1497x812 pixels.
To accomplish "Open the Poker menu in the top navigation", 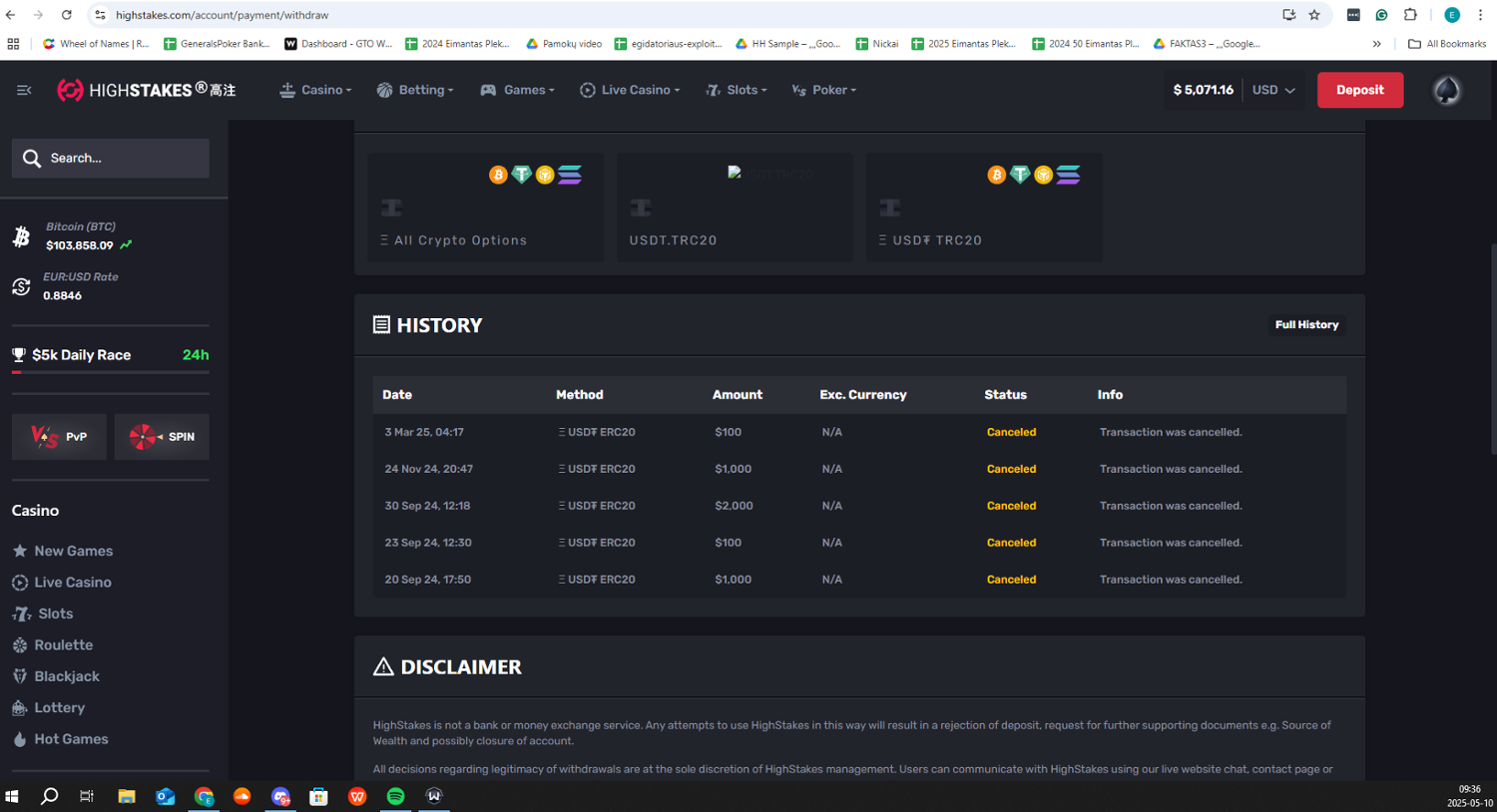I will pyautogui.click(x=824, y=90).
